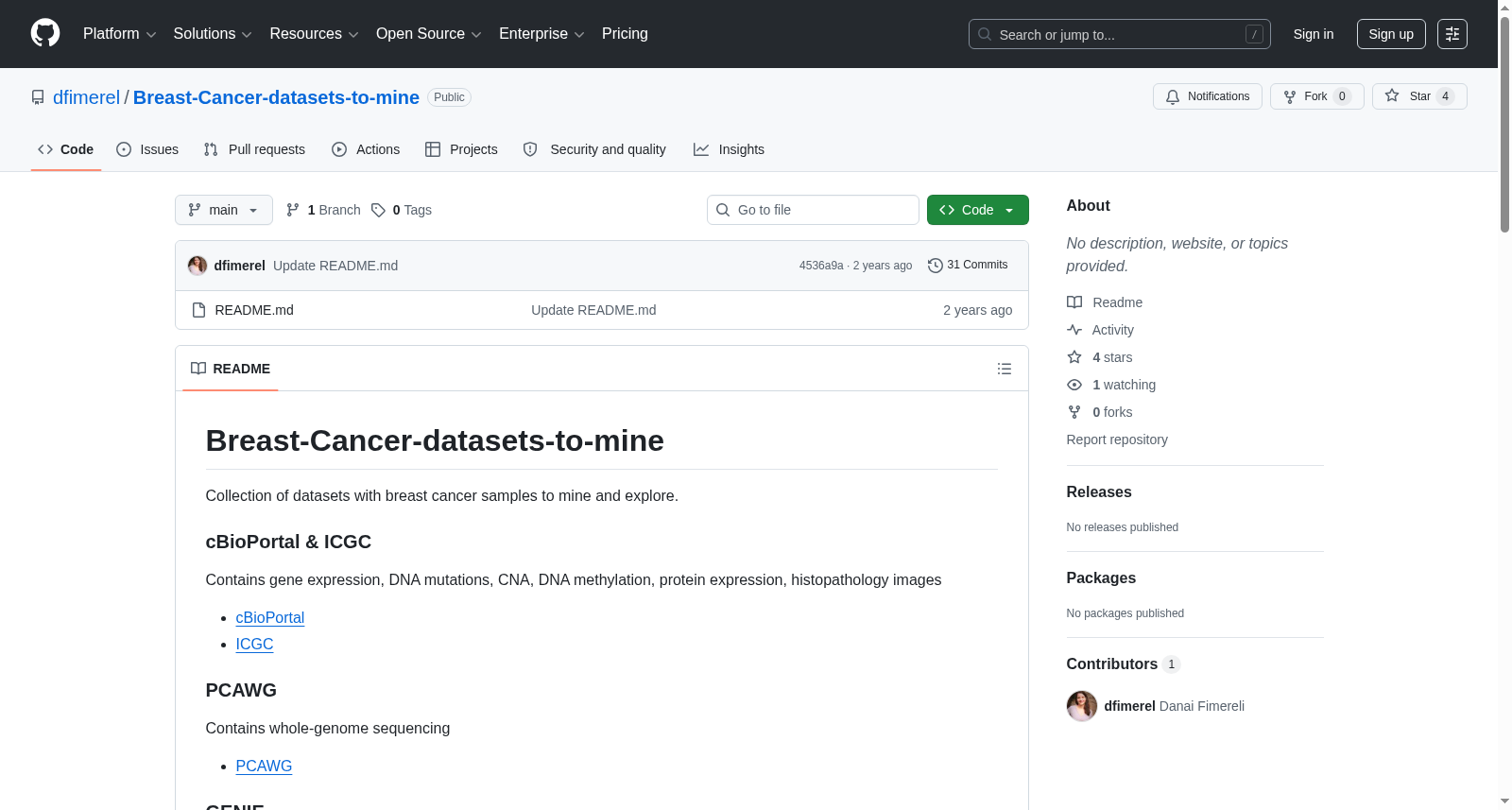The height and width of the screenshot is (810, 1512).
Task: Focus the Go to file search field
Action: pos(813,210)
